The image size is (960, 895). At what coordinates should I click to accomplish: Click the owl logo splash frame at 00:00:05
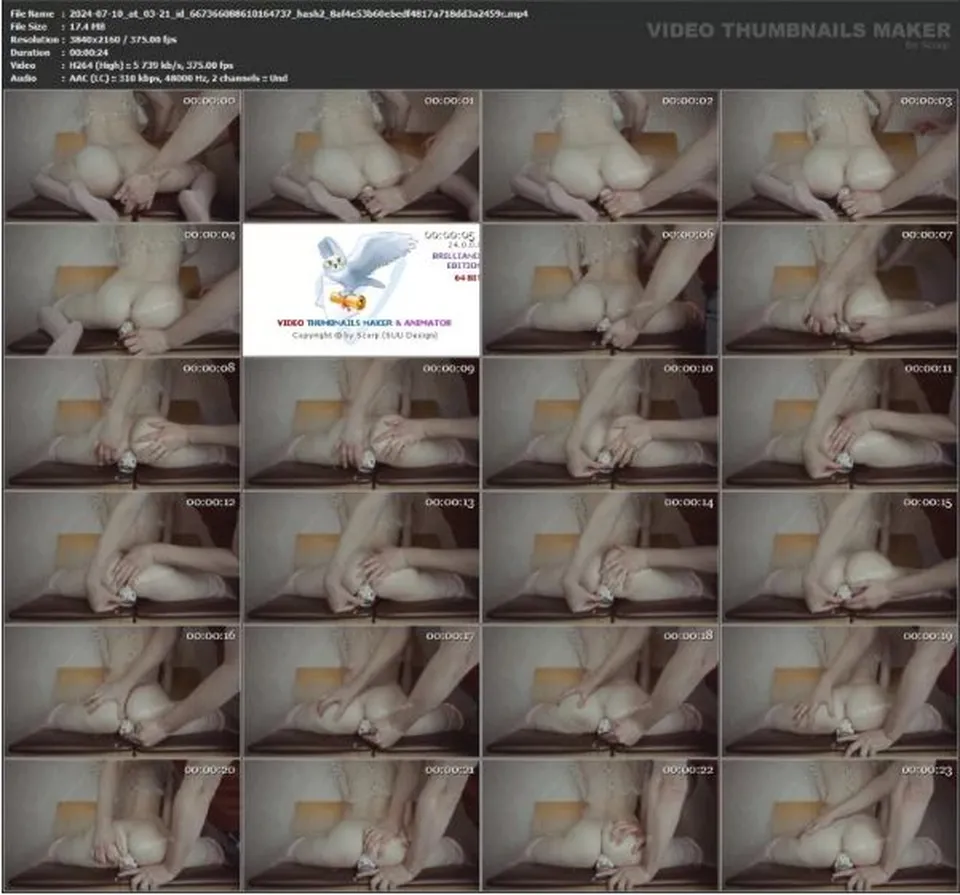tap(361, 290)
